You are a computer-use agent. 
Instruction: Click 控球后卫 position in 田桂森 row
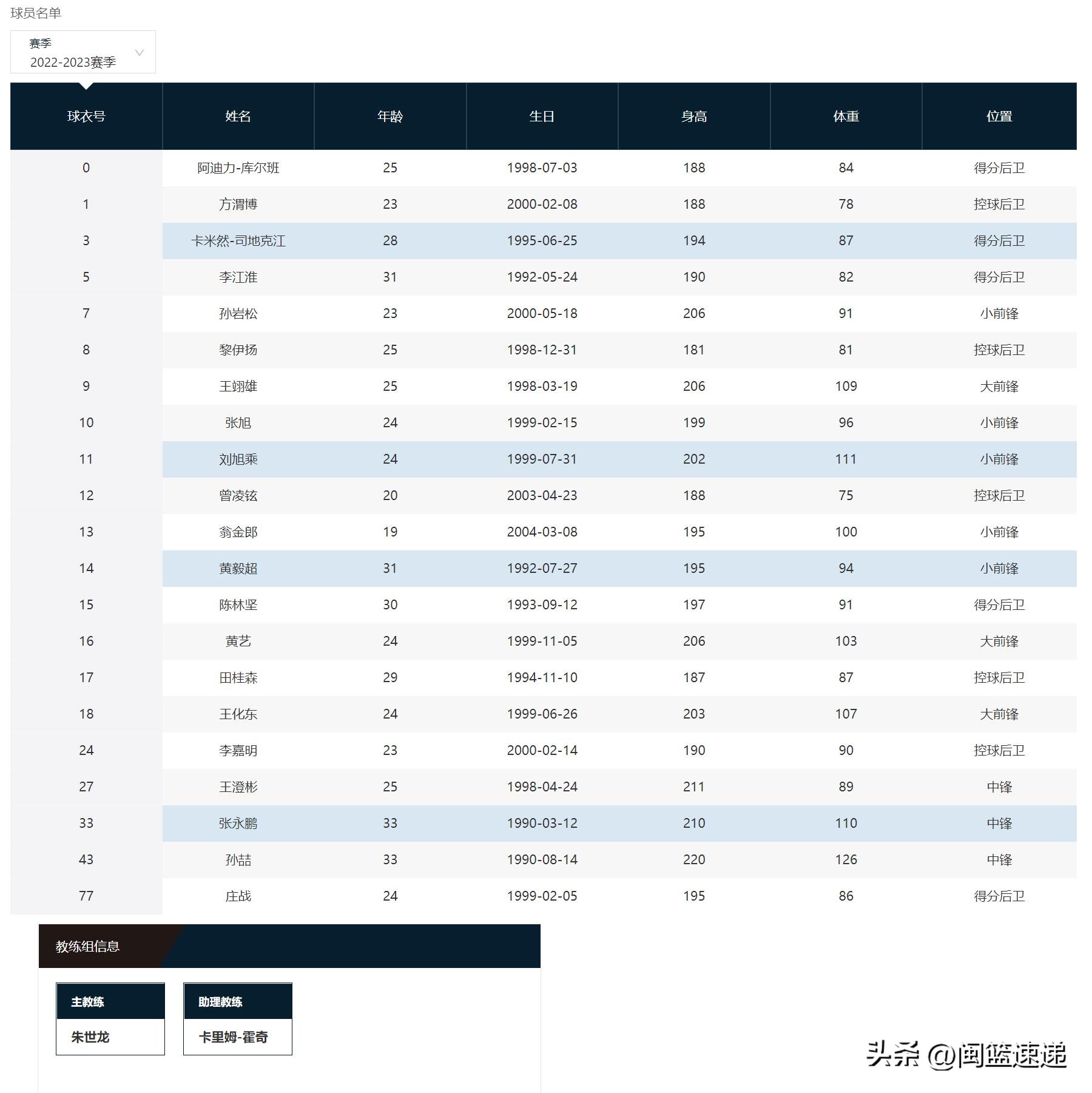pos(999,678)
